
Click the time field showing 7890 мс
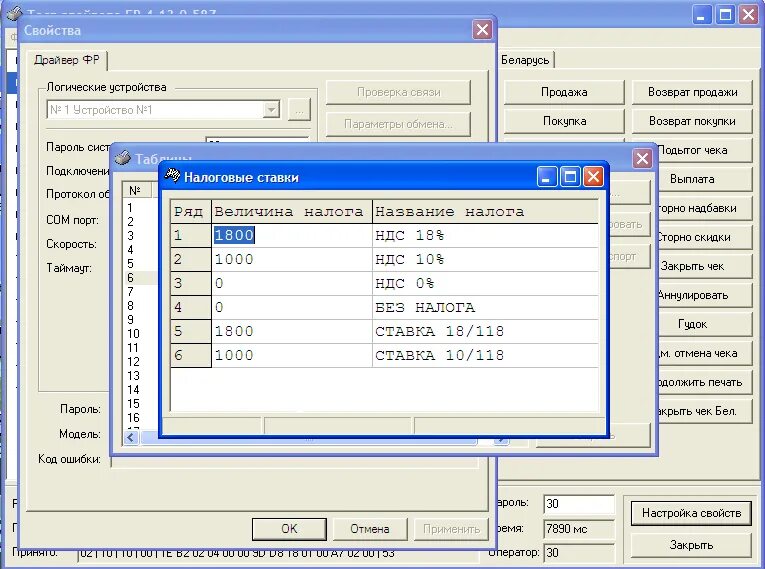pos(579,528)
